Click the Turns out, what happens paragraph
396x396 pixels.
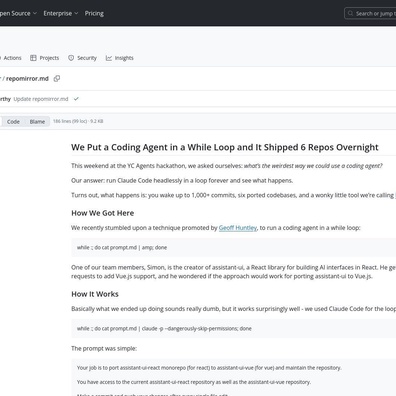pyautogui.click(x=233, y=195)
